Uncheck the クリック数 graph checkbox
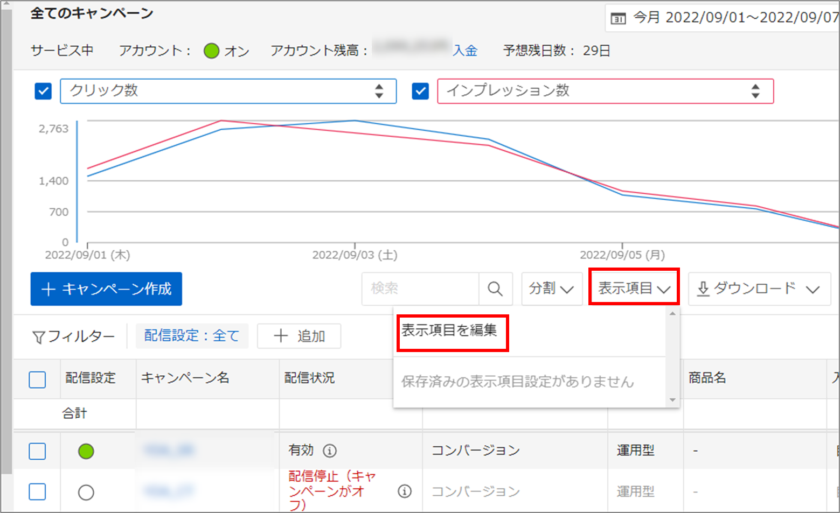 (x=43, y=91)
